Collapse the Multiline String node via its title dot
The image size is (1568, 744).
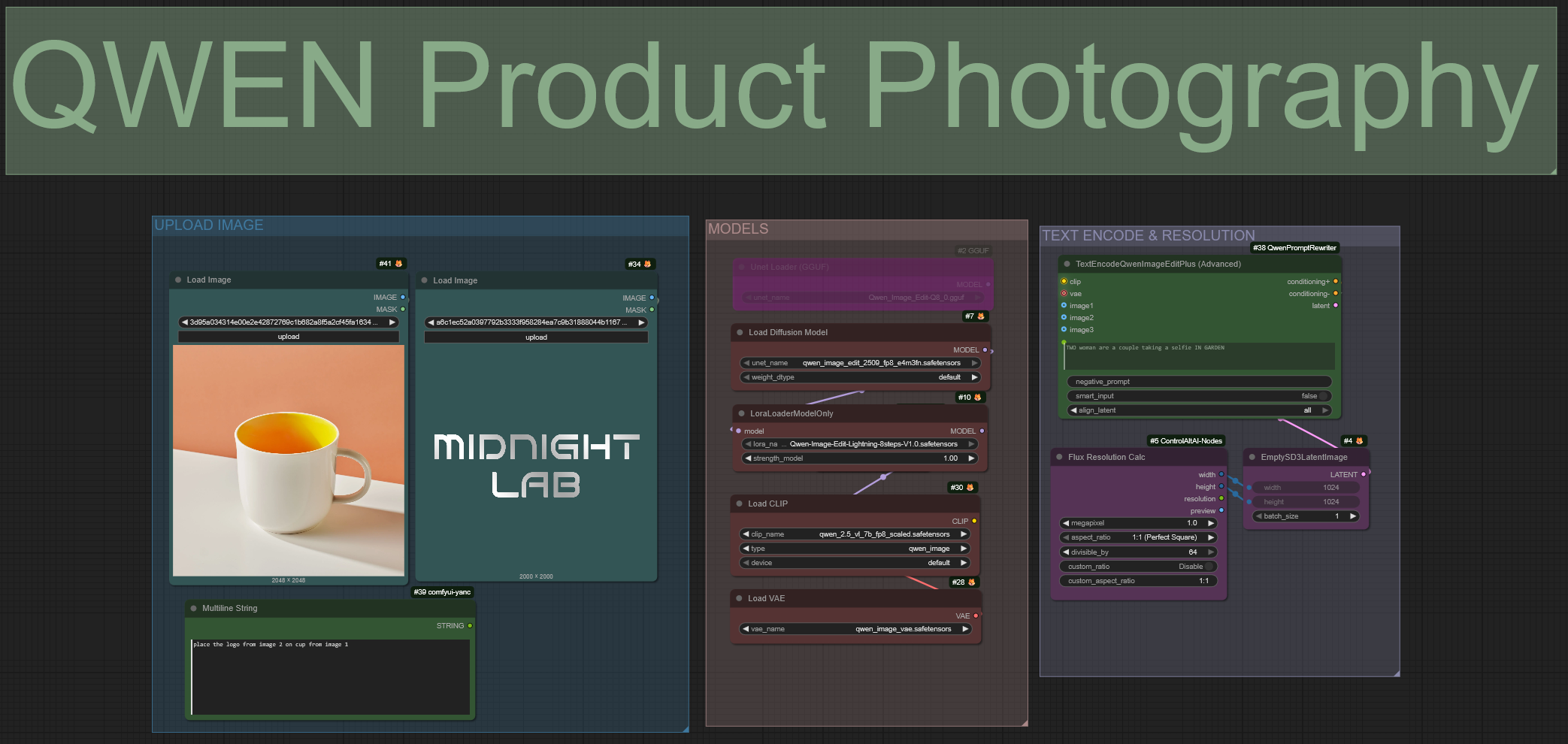(x=194, y=608)
